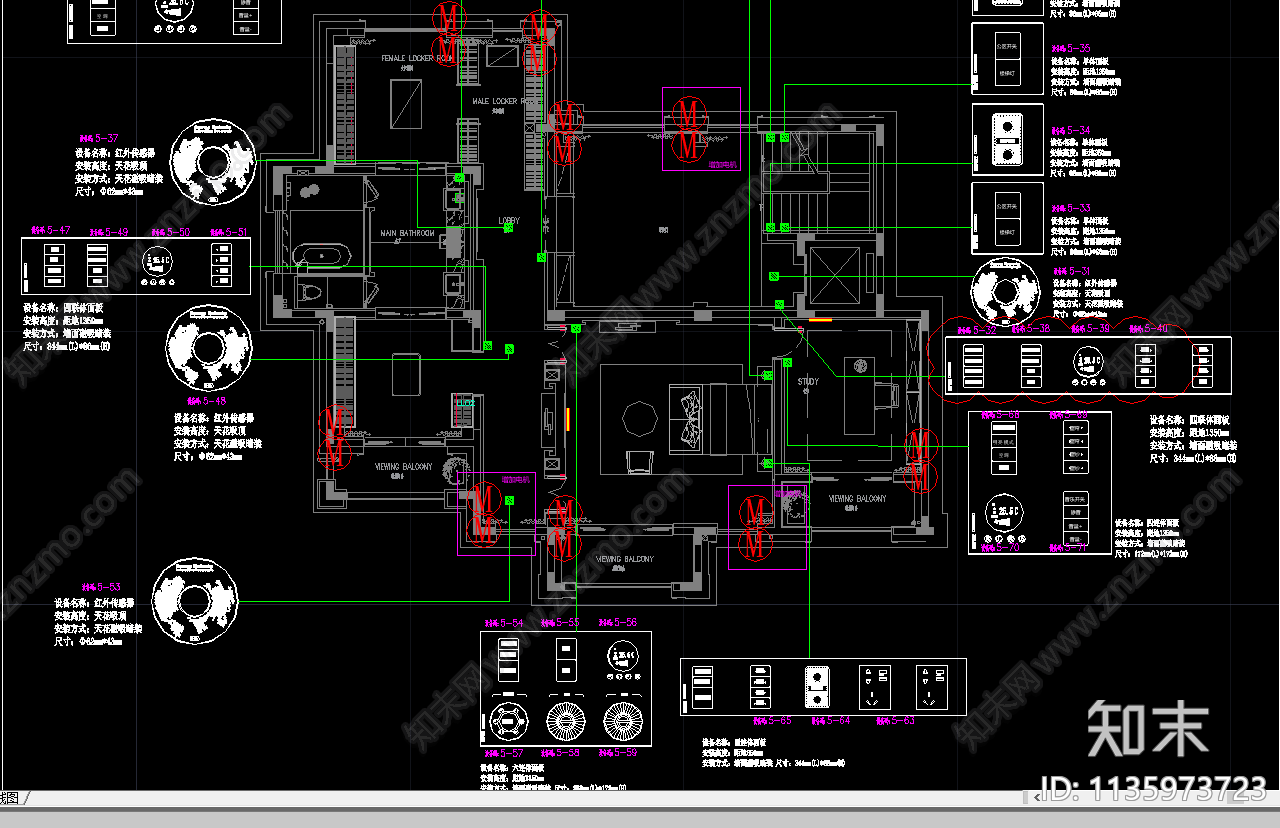
Task: Select the two-button panel under 5-55
Action: point(566,659)
